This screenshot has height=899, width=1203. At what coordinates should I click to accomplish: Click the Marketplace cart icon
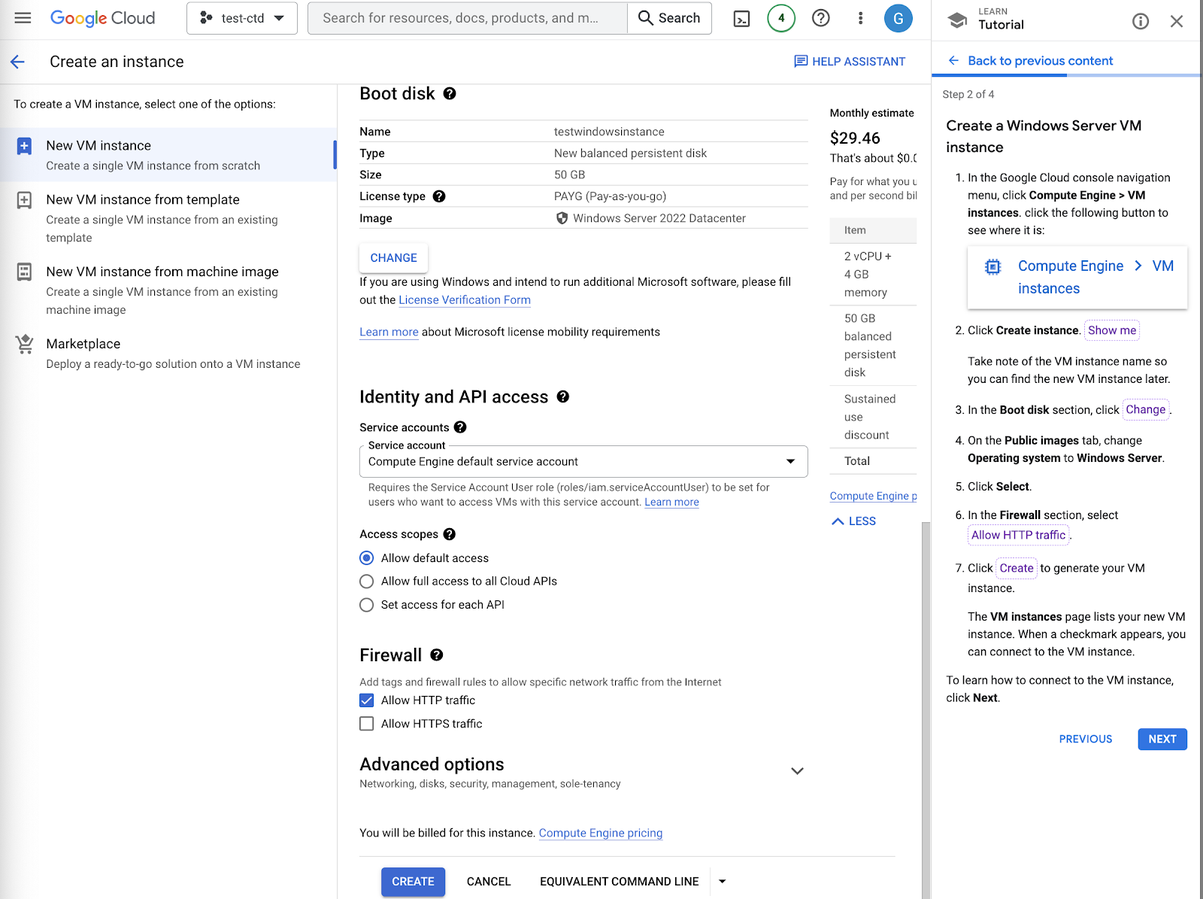(24, 344)
